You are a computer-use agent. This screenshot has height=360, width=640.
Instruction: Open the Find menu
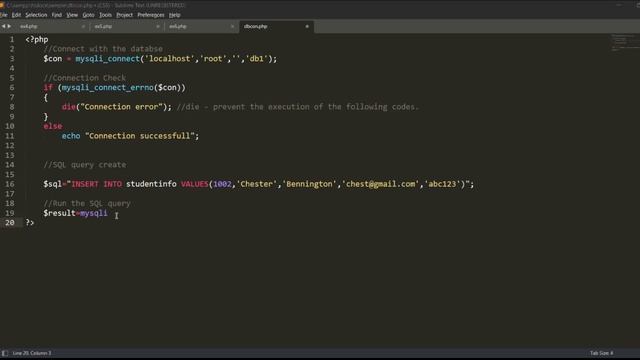(57, 15)
